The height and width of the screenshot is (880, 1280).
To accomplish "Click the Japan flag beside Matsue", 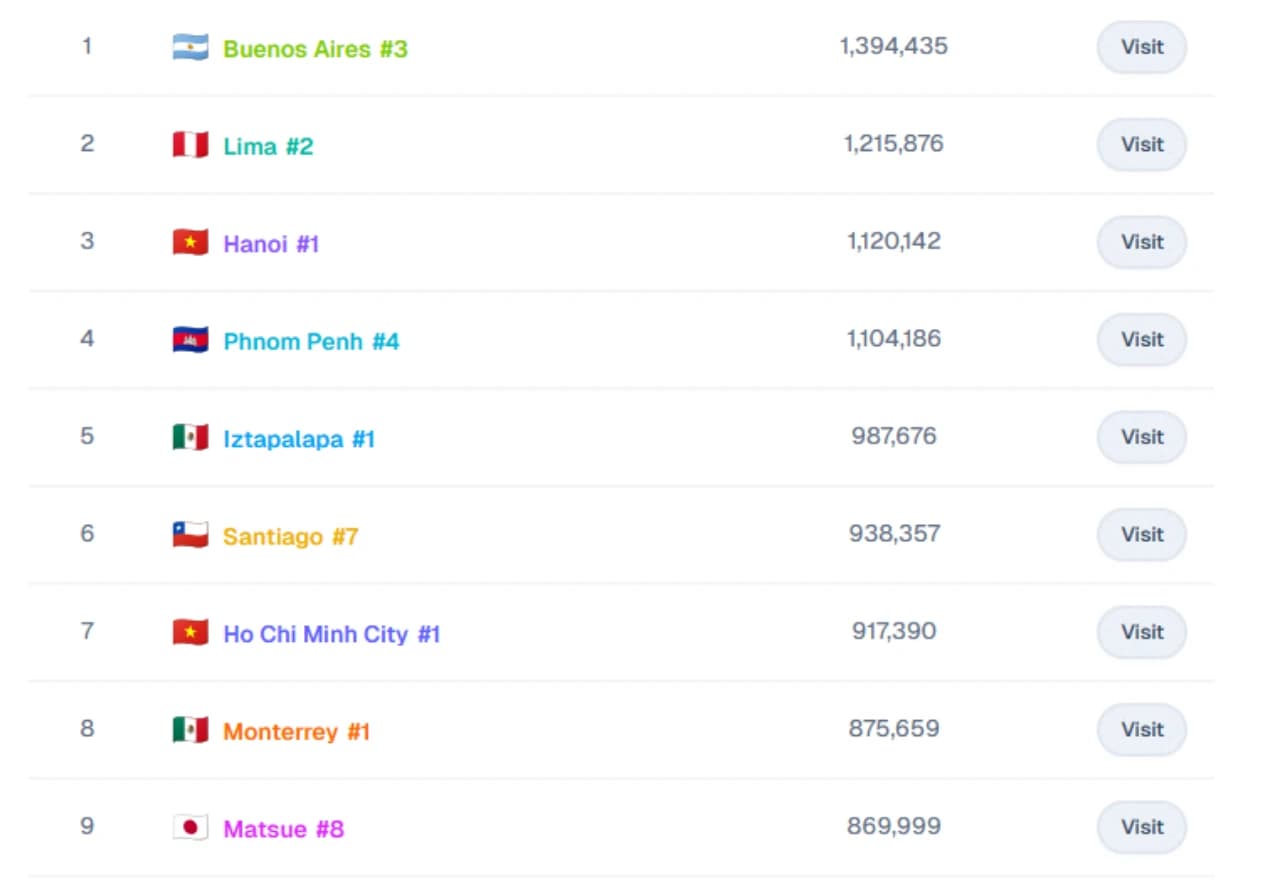I will [190, 828].
